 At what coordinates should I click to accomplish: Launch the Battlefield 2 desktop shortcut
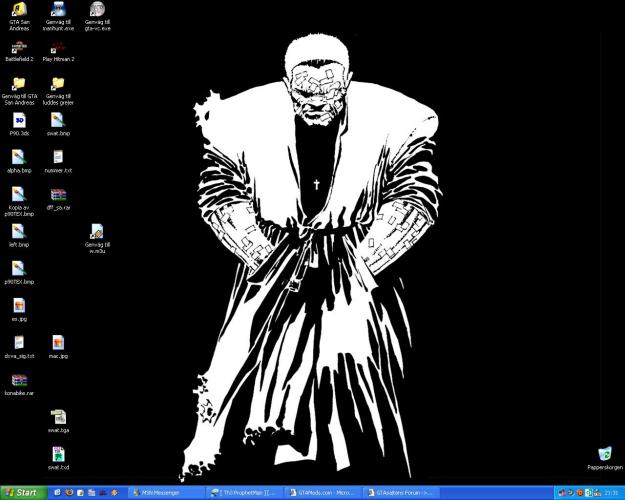tap(19, 46)
